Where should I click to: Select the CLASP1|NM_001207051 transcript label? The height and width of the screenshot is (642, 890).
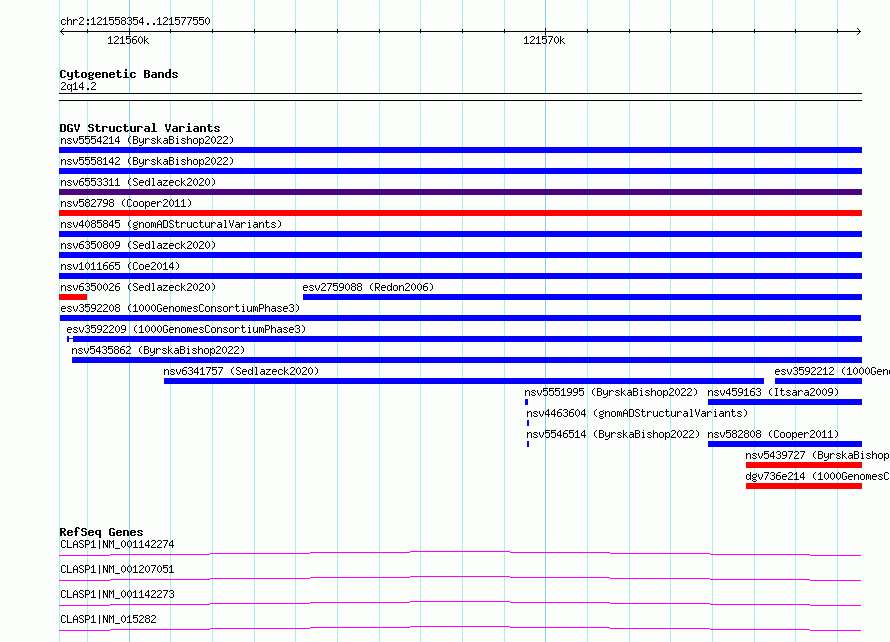pos(117,569)
